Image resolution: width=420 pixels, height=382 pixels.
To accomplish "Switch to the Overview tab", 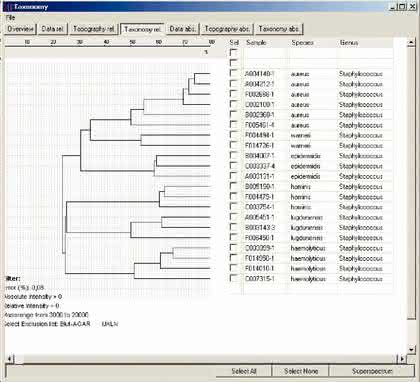I will click(21, 29).
